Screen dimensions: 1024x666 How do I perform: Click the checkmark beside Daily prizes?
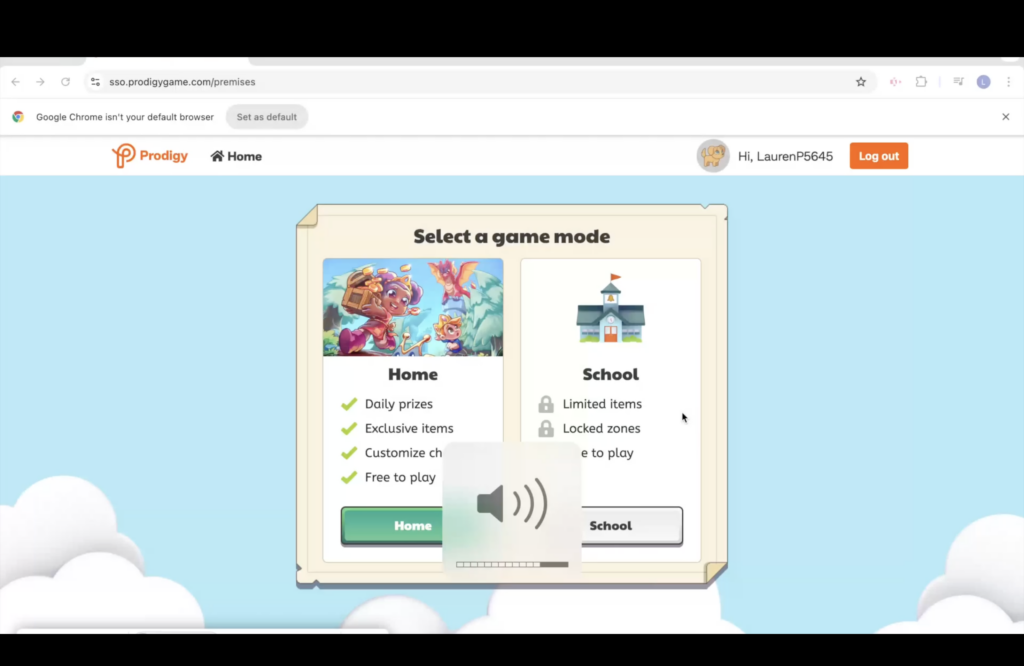[x=349, y=404]
